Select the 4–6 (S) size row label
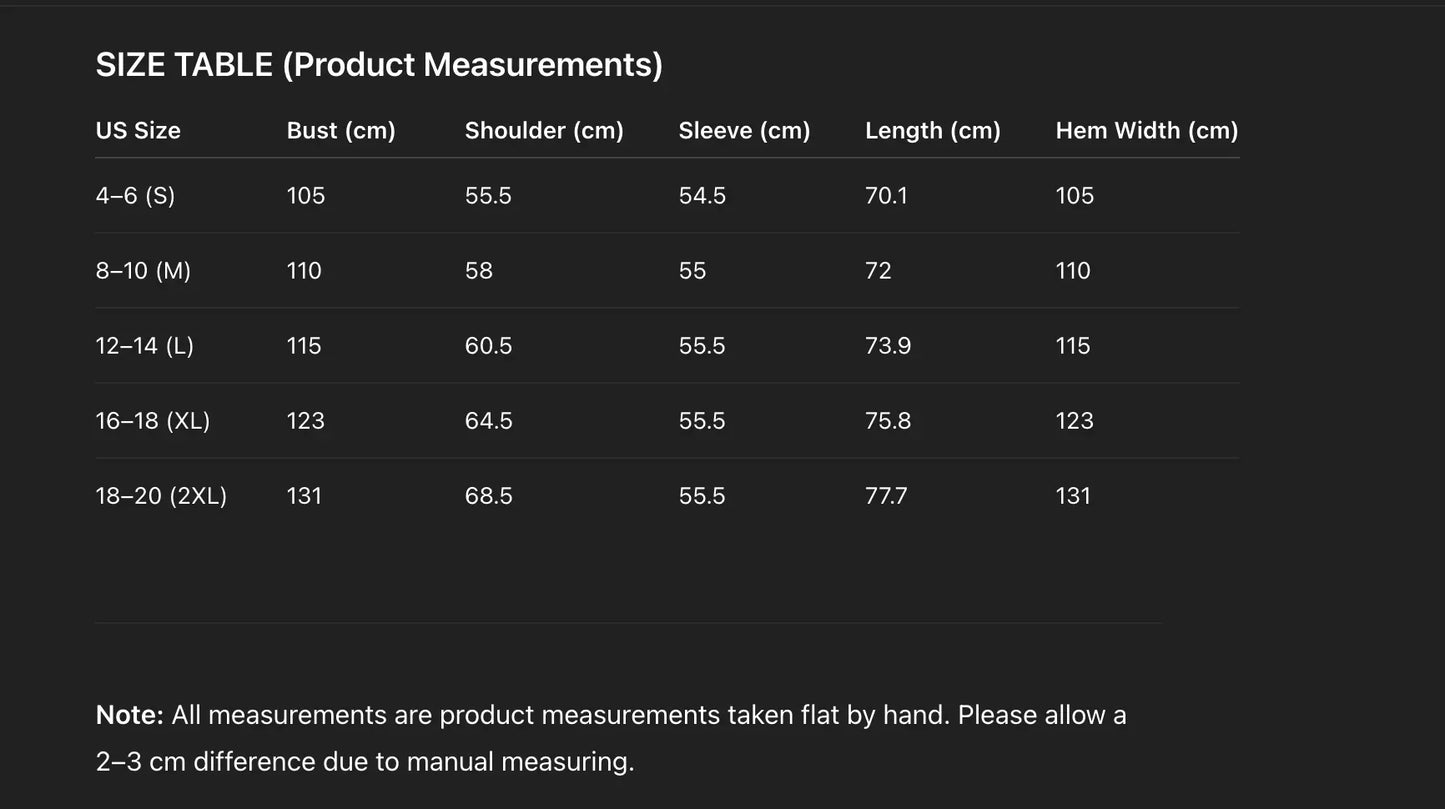The image size is (1445, 809). pyautogui.click(x=135, y=196)
